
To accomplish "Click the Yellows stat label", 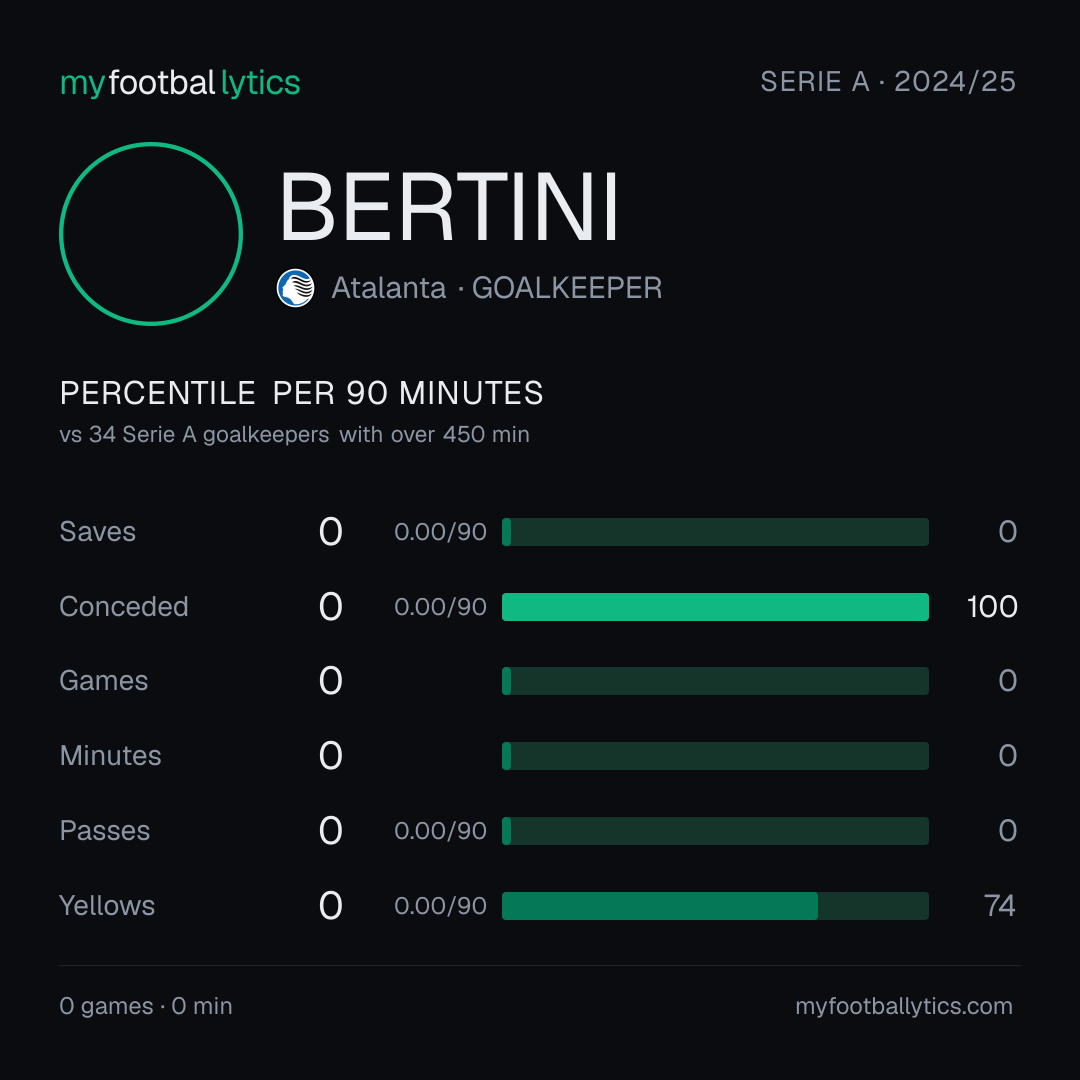I will click(107, 906).
